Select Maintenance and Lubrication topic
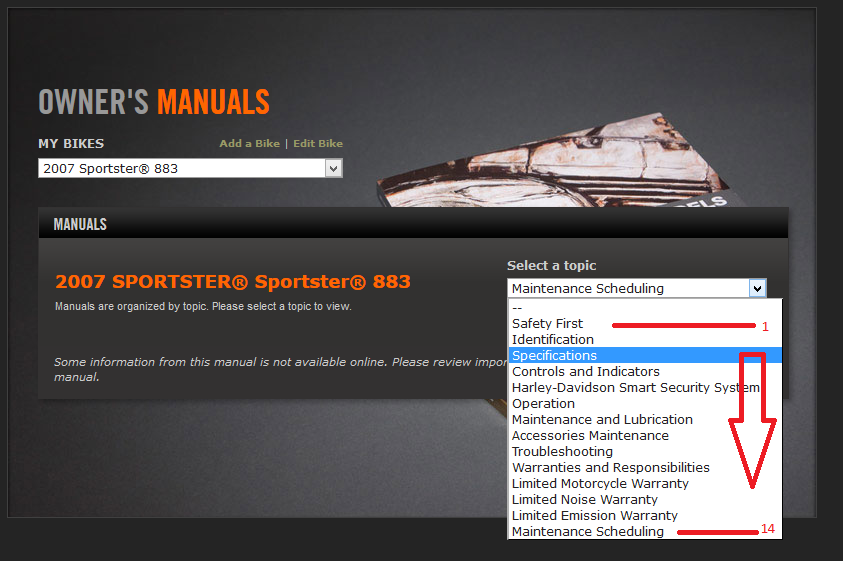The height and width of the screenshot is (561, 843). (602, 420)
